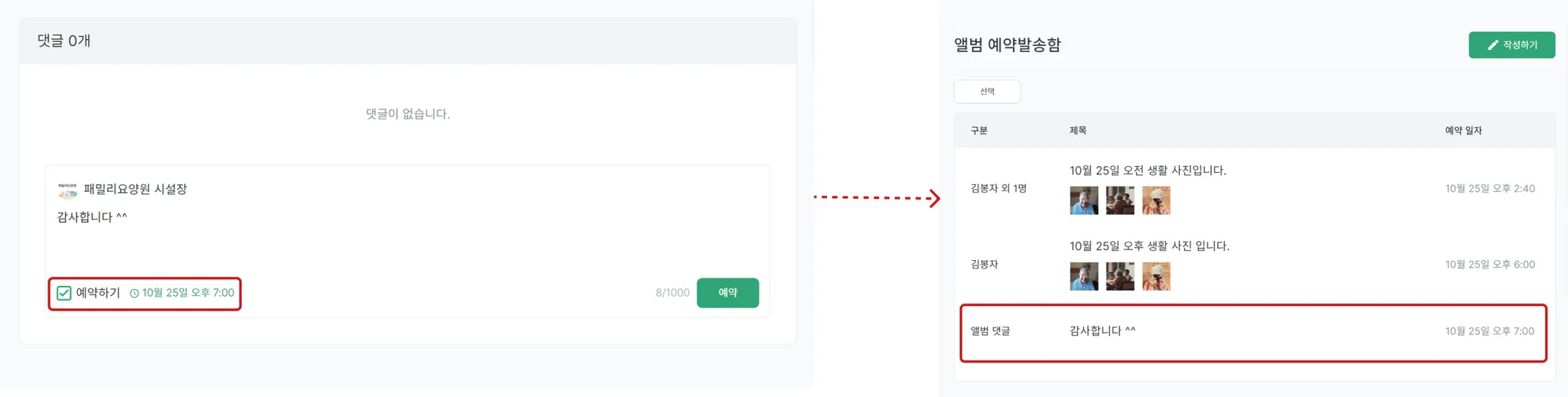Click the green 예약 button
The height and width of the screenshot is (397, 1568).
(727, 293)
